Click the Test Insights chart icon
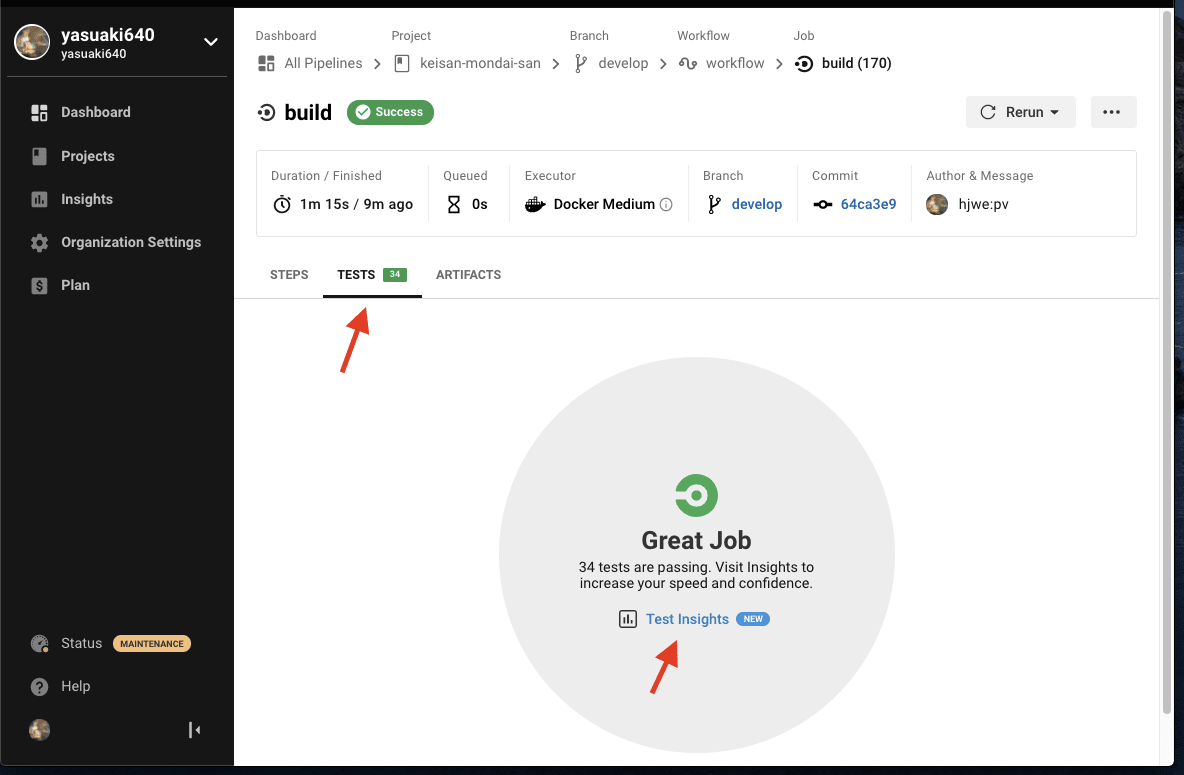Viewport: 1184px width, 775px height. click(x=627, y=619)
